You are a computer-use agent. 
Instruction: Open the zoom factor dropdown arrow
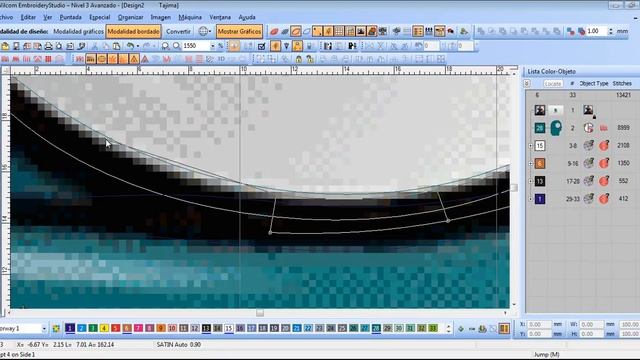click(x=212, y=46)
